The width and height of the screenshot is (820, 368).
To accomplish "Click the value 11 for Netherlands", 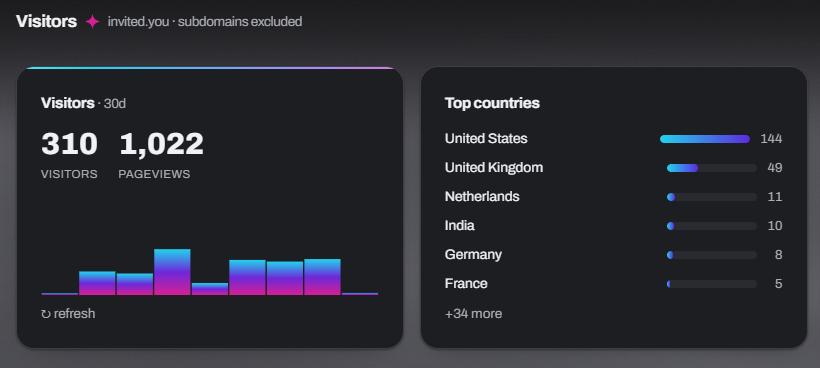I will click(x=775, y=197).
